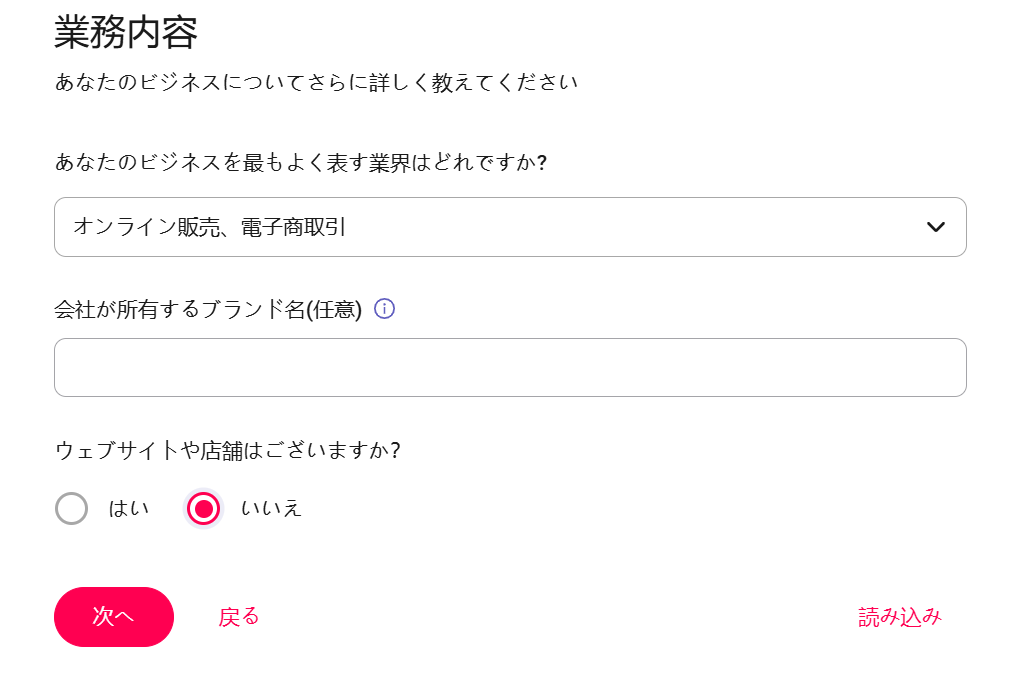Focus the empty brand name text field

coord(510,367)
